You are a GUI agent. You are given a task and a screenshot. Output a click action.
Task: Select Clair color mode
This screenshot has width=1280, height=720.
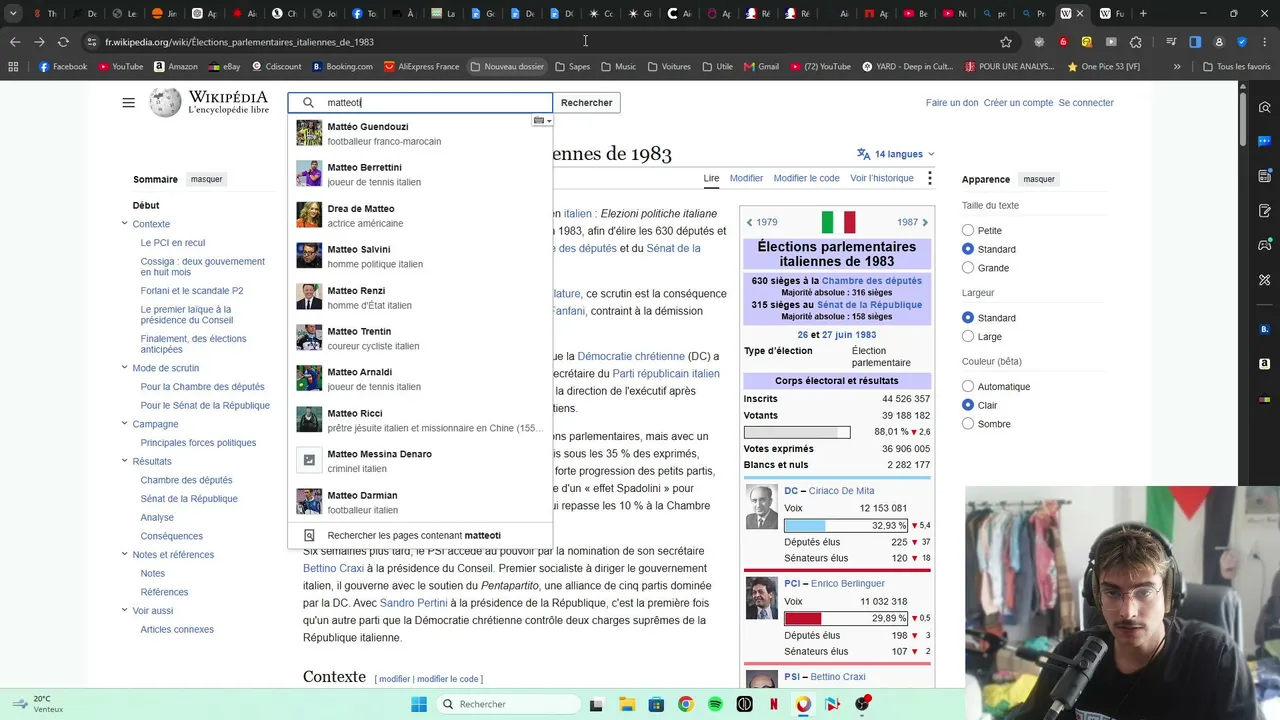click(x=968, y=405)
